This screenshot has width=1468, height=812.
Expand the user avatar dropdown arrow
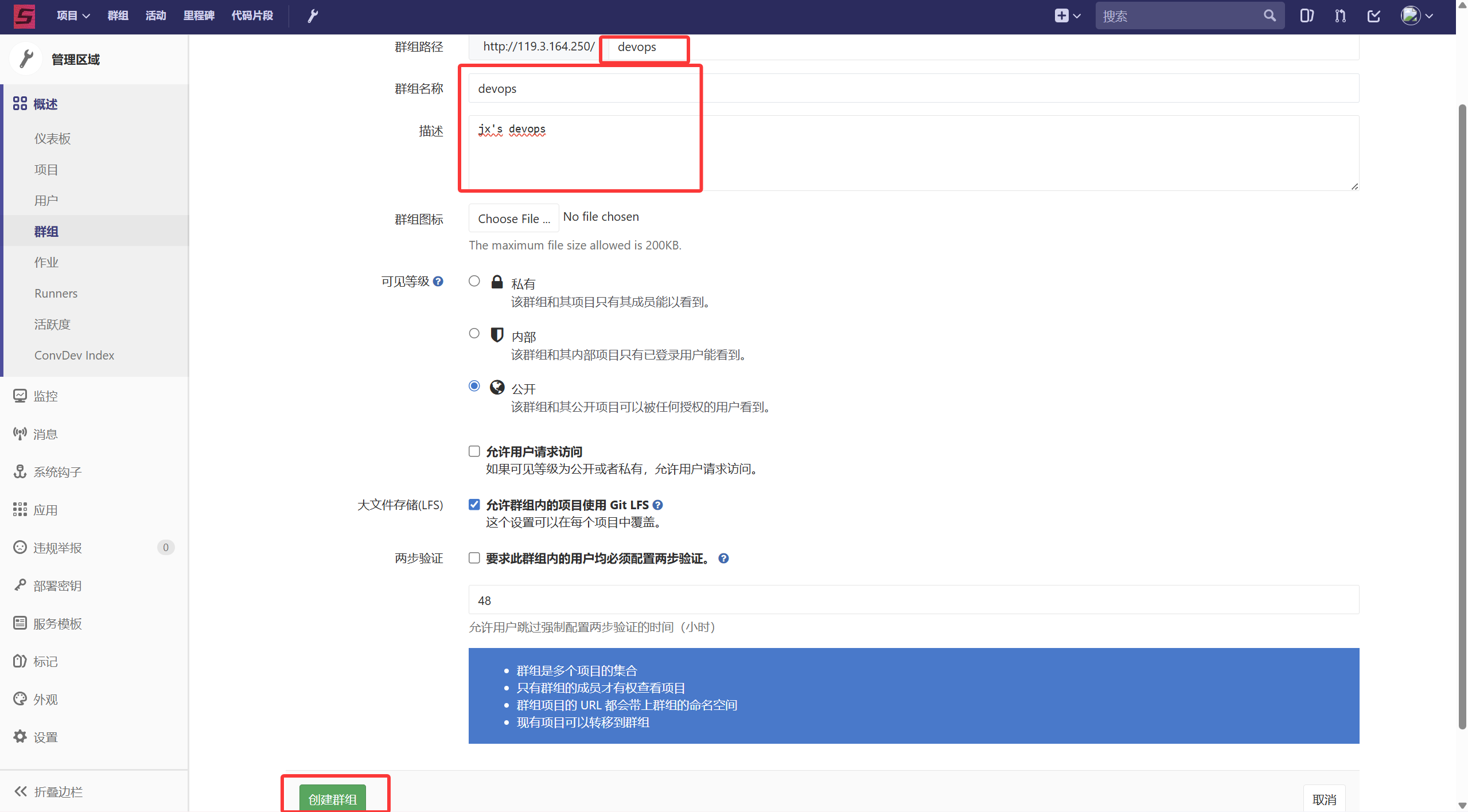tap(1429, 16)
